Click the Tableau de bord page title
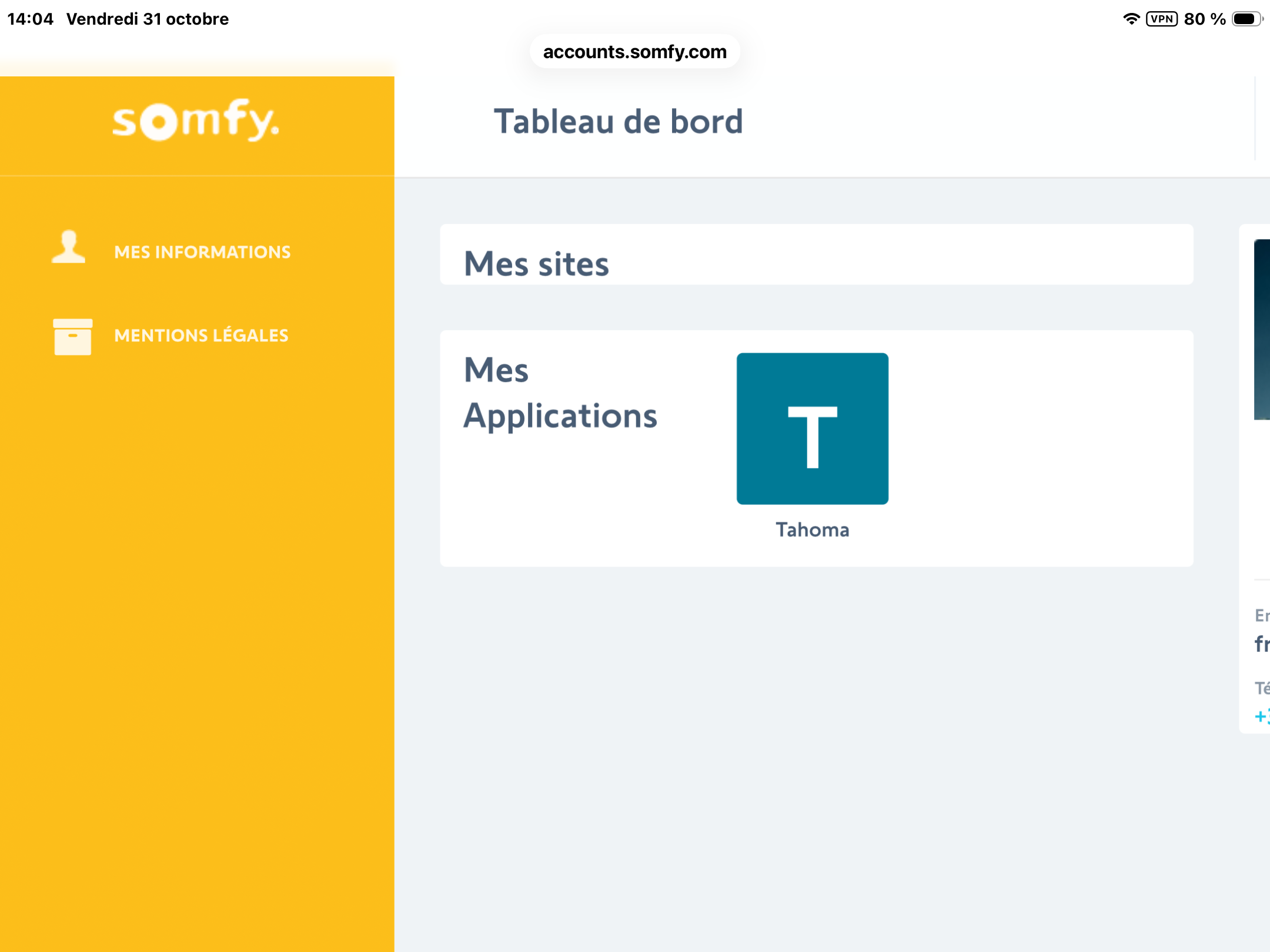The height and width of the screenshot is (952, 1270). 618,122
